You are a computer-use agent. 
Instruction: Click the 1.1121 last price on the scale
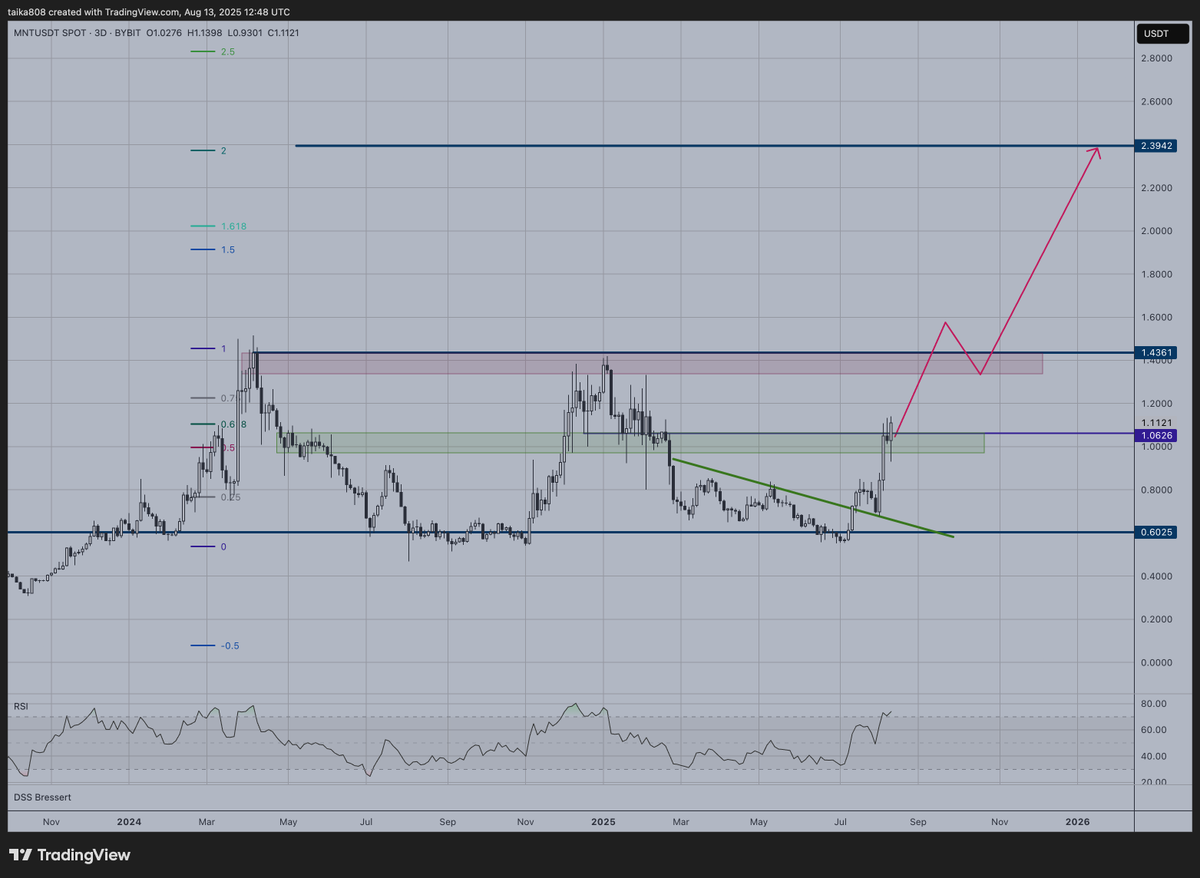(1156, 422)
